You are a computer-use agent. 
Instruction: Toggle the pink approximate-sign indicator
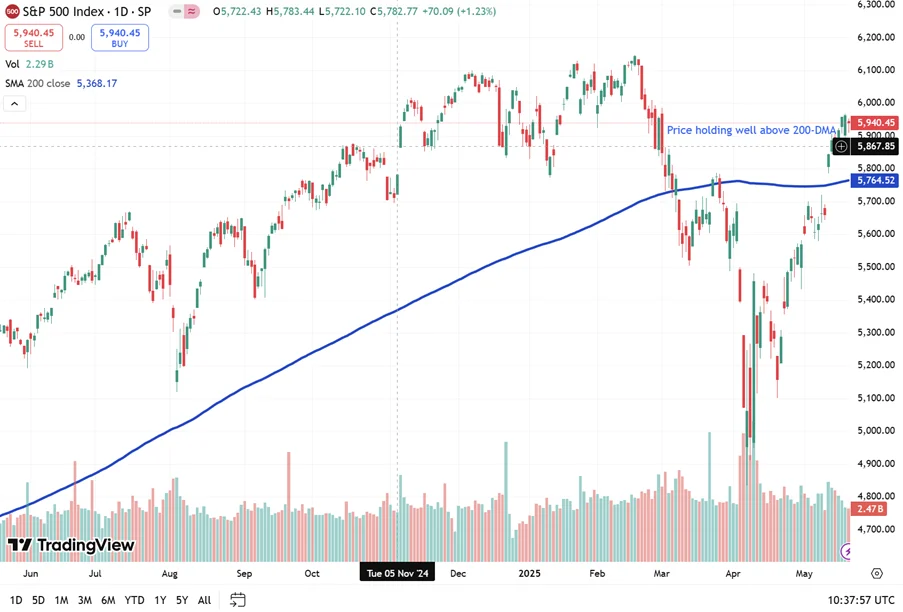pos(192,11)
